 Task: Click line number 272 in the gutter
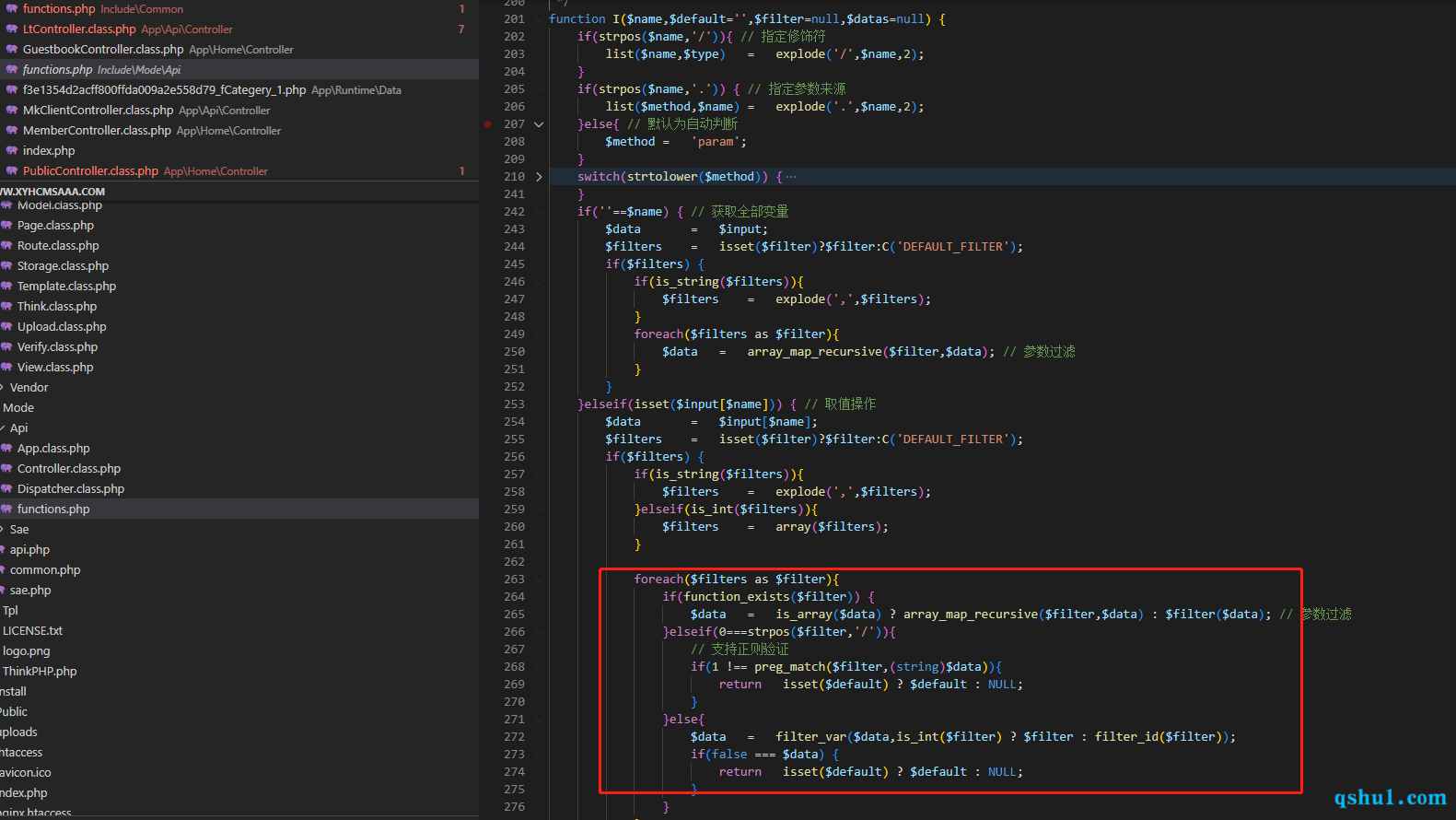(x=514, y=737)
